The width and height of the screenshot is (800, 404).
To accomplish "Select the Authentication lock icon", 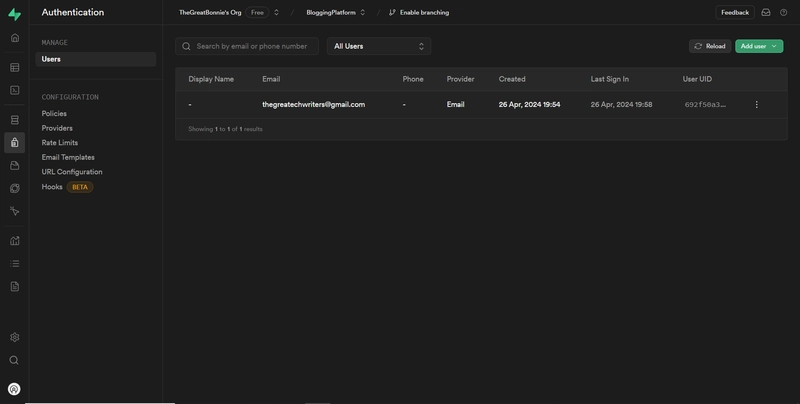I will pos(15,142).
